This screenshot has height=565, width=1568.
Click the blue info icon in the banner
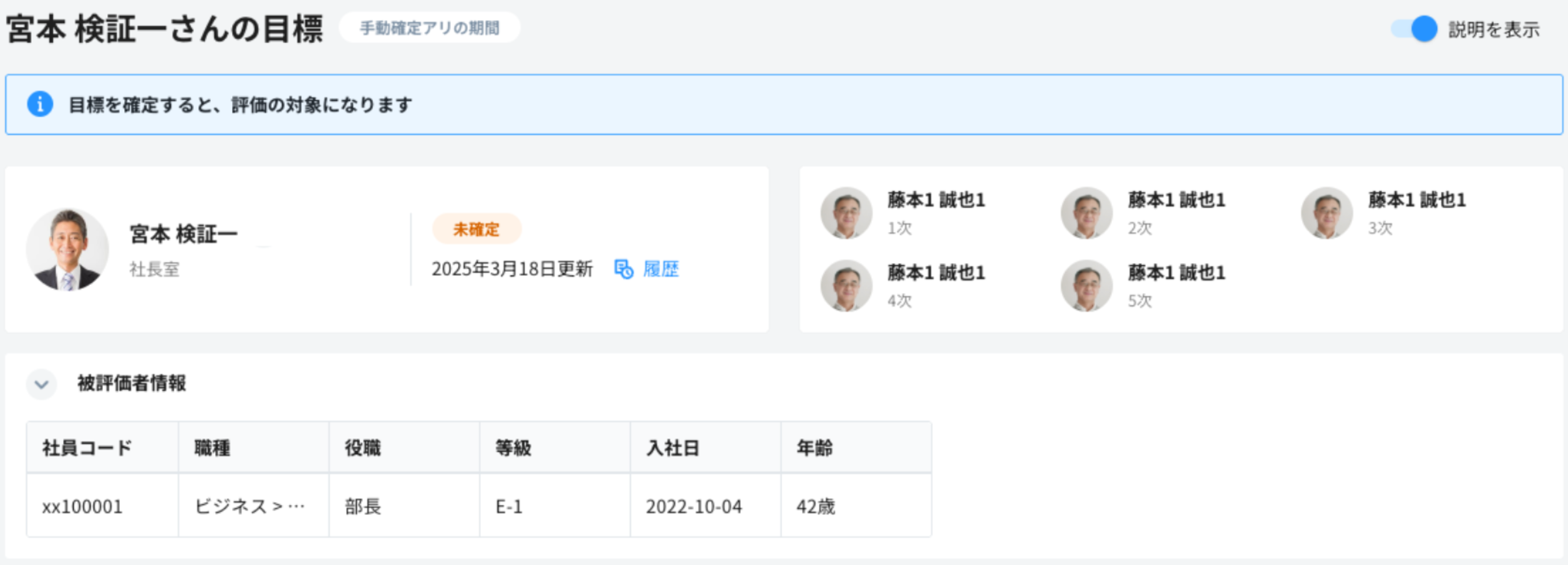[x=41, y=104]
